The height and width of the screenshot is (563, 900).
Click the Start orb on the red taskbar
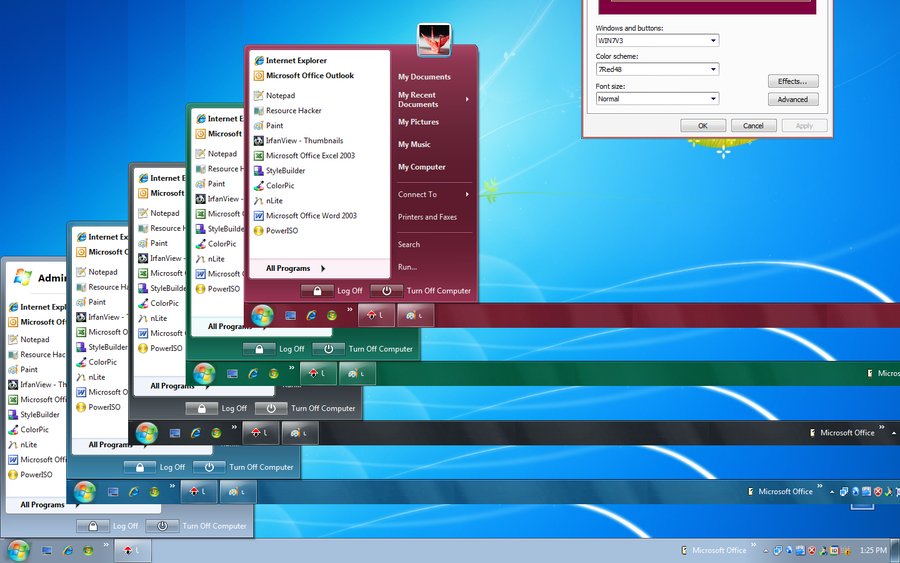[x=262, y=315]
